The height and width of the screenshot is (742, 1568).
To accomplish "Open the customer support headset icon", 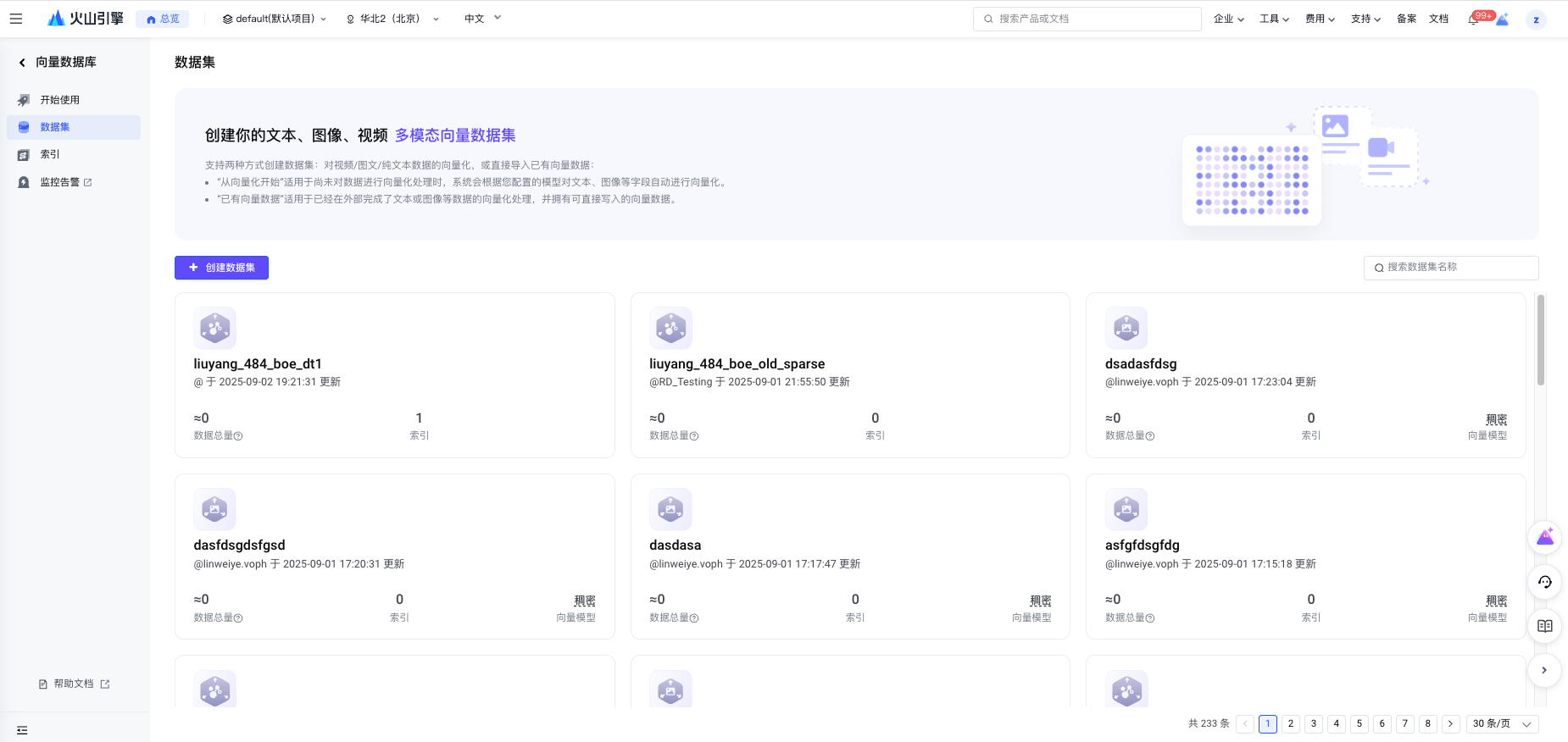I will (1545, 582).
